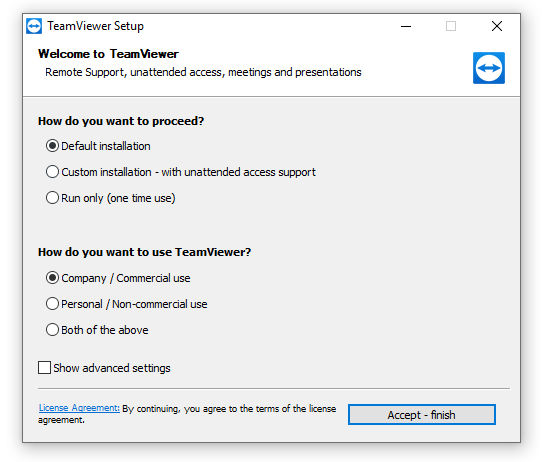Image resolution: width=543 pixels, height=462 pixels.
Task: Click the Remote Support subtitle text
Action: pos(203,72)
